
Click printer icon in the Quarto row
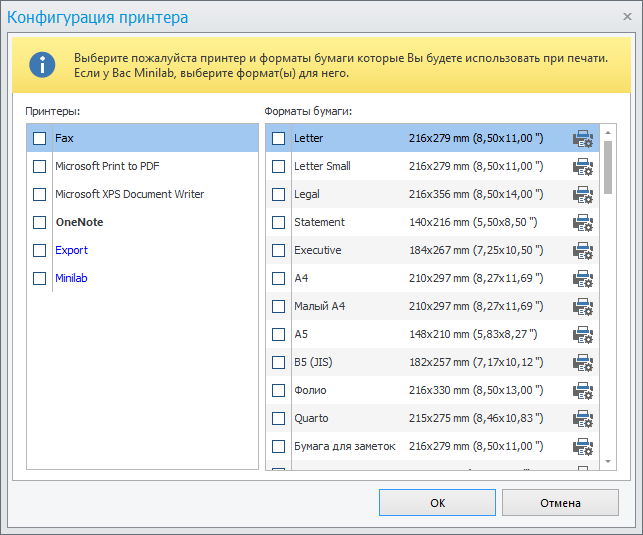pos(582,419)
